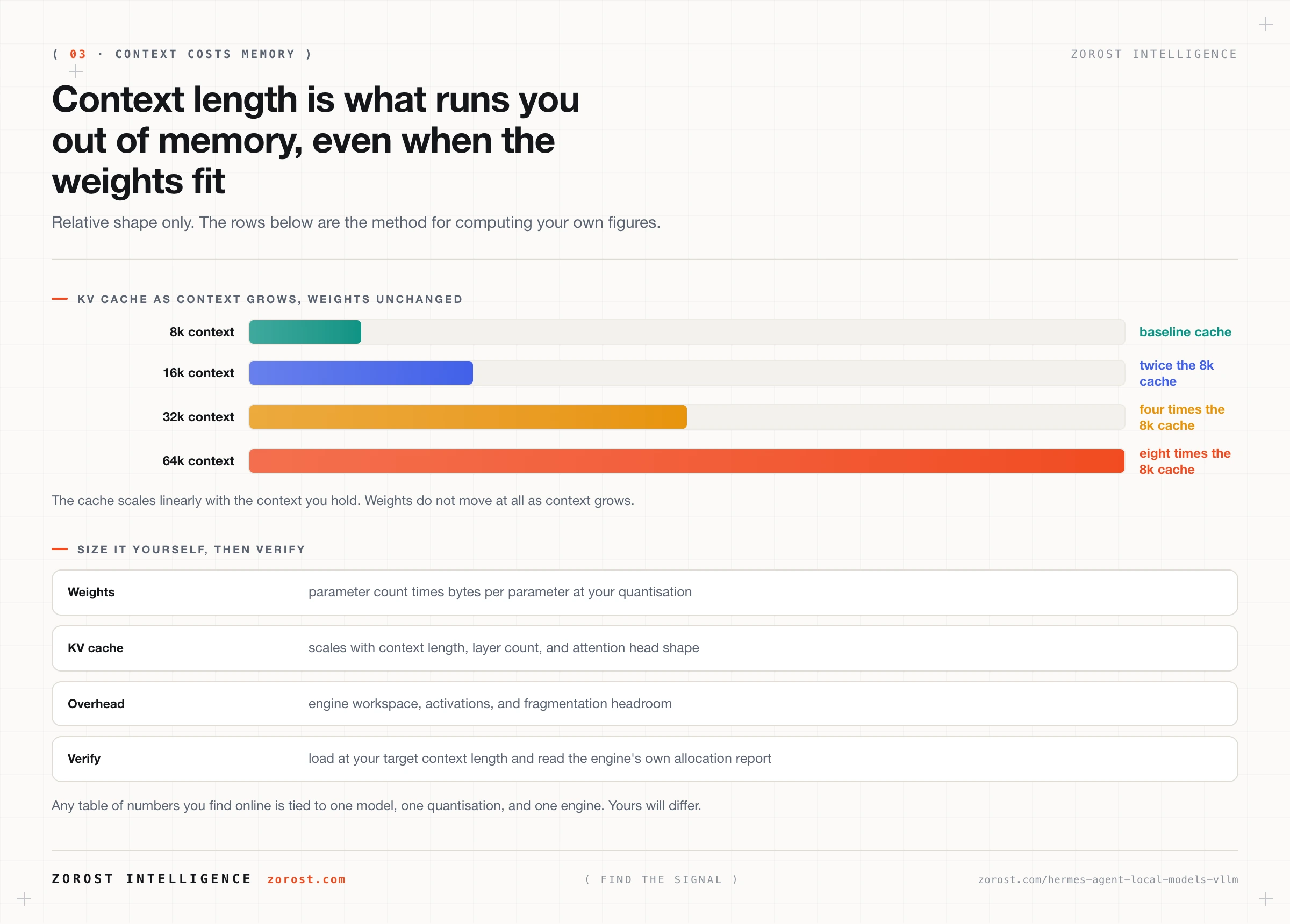Select the Overhead row card
Viewport: 1290px width, 924px height.
[644, 703]
